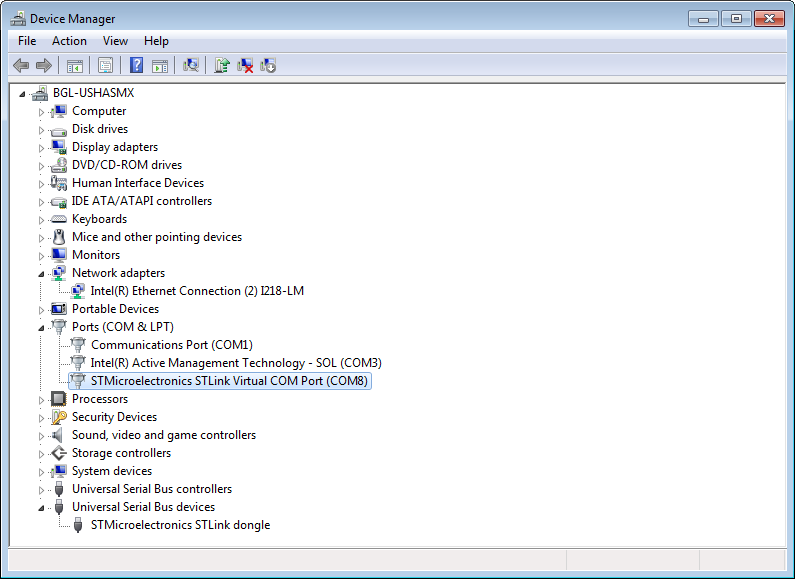
Task: Open the File menu
Action: [27, 41]
